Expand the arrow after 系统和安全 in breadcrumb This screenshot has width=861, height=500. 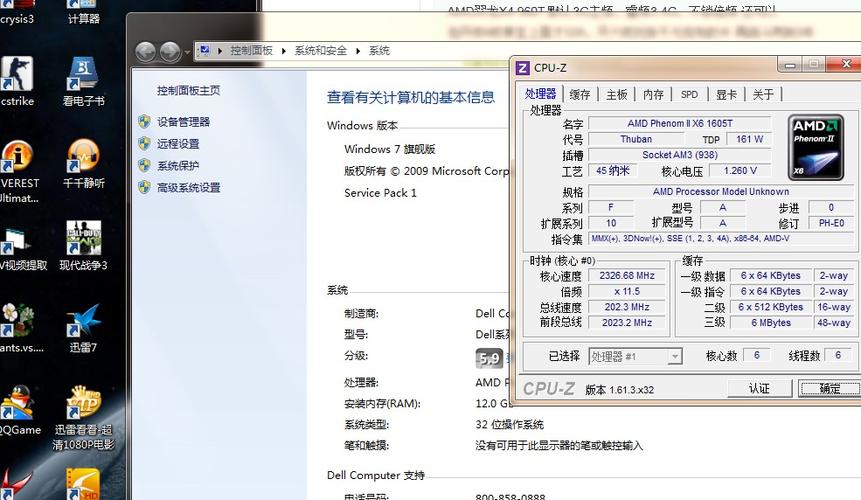click(358, 51)
